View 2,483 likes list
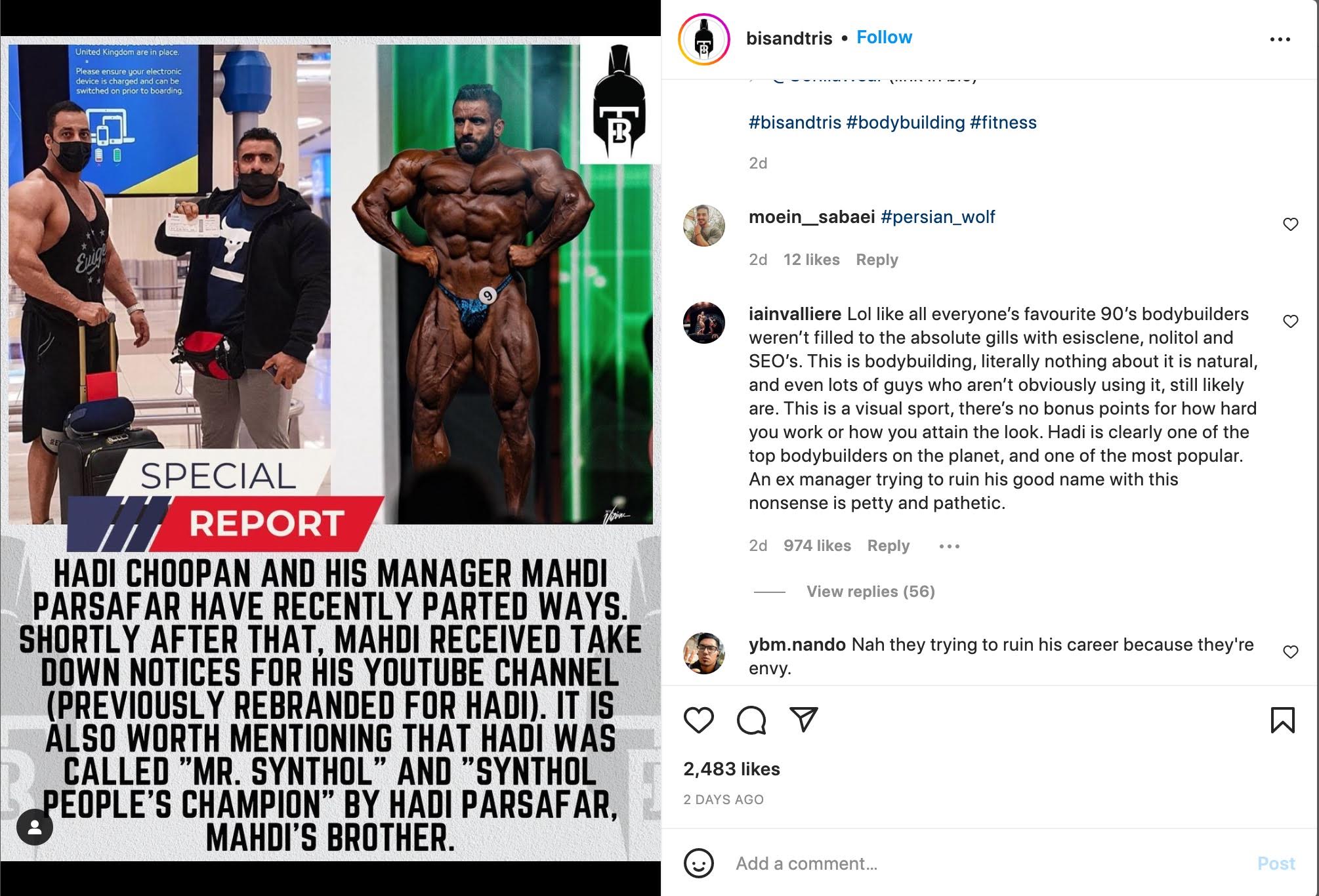 [732, 769]
